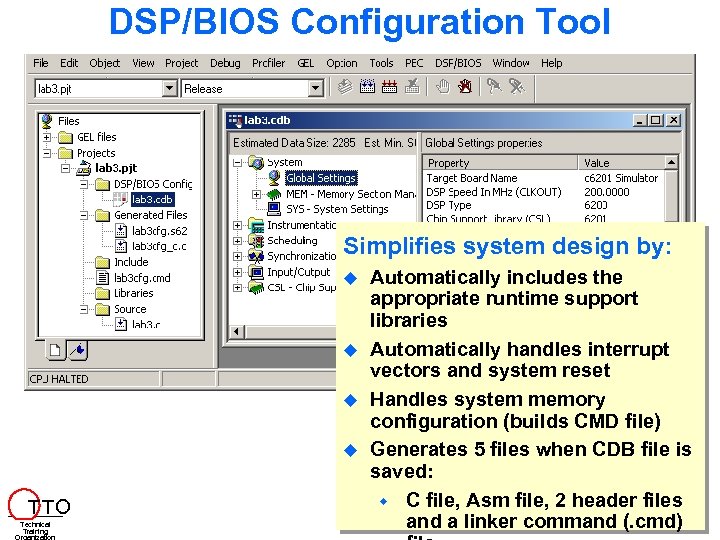The width and height of the screenshot is (720, 540).
Task: Select the Include folder
Action: 131,262
